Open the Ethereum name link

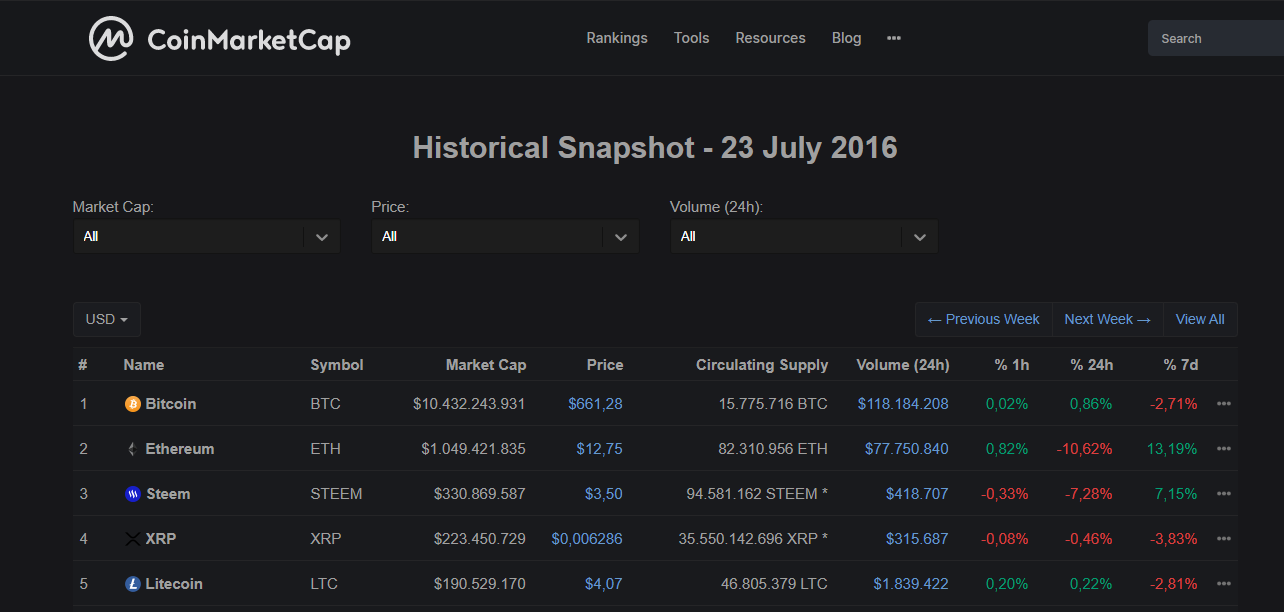click(180, 449)
